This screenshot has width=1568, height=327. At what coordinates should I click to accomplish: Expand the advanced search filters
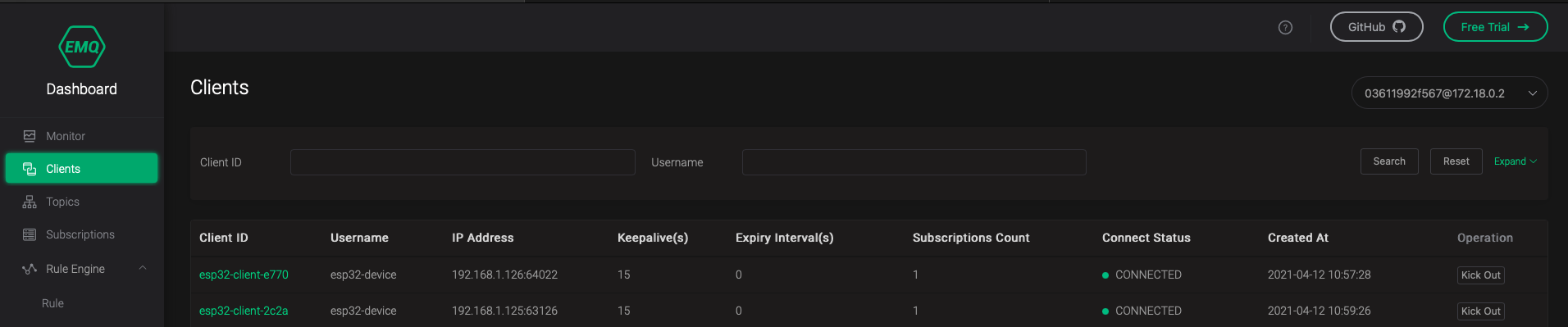point(1515,161)
